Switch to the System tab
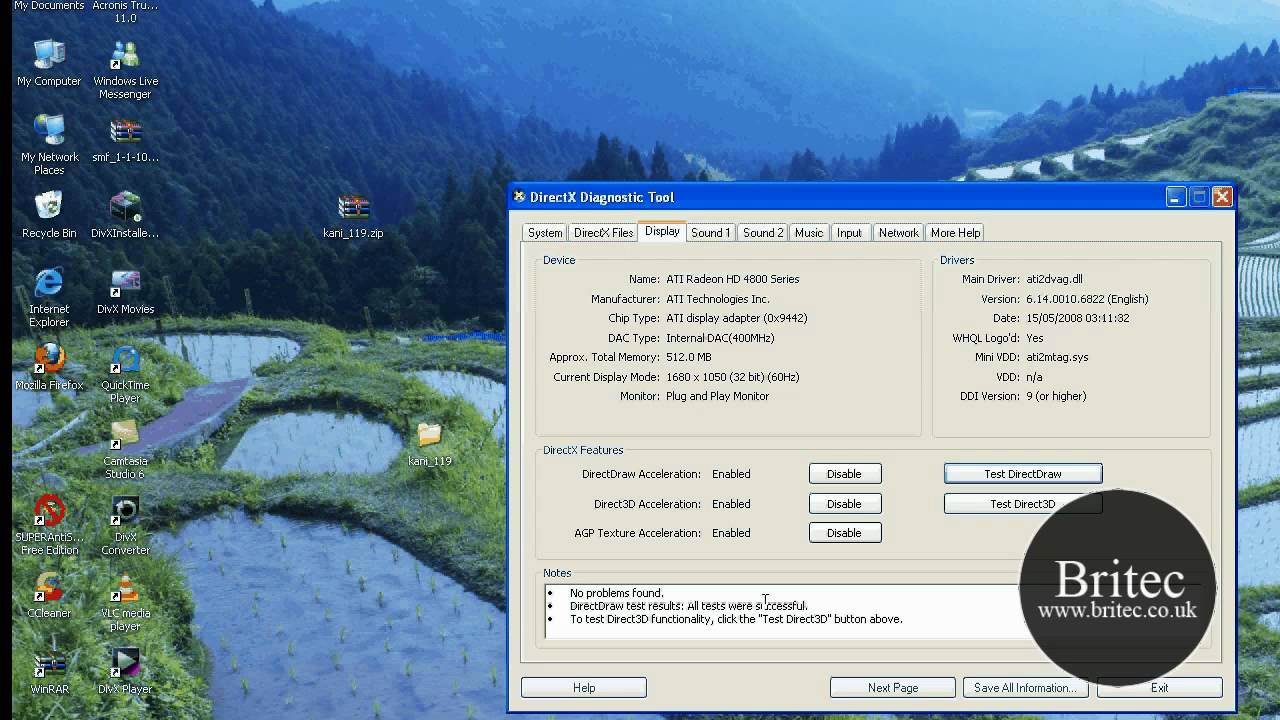1280x720 pixels. [545, 233]
